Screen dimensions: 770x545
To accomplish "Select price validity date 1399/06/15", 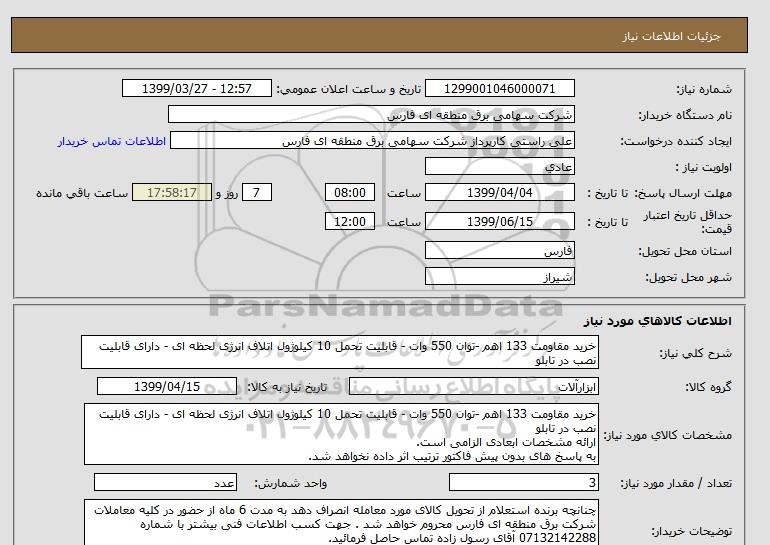I will 499,221.
